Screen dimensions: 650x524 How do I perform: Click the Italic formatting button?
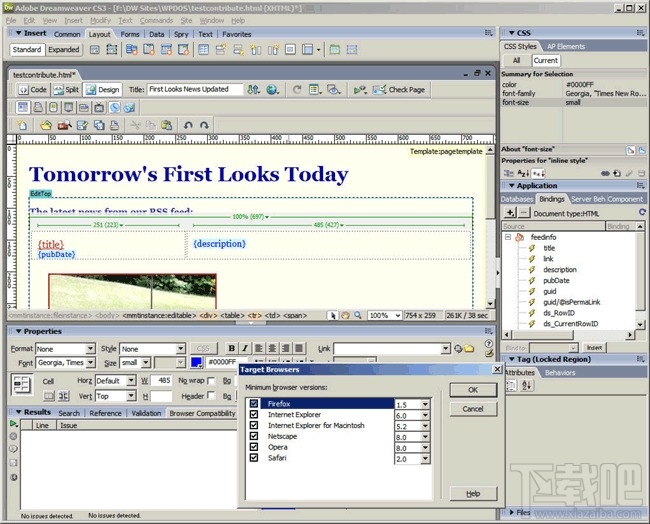click(245, 348)
